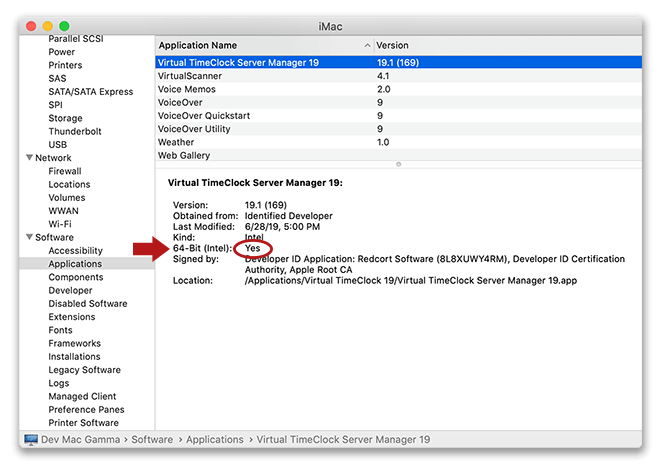Select the VoiceOver Utility row
This screenshot has height=465, width=660.
(x=399, y=129)
